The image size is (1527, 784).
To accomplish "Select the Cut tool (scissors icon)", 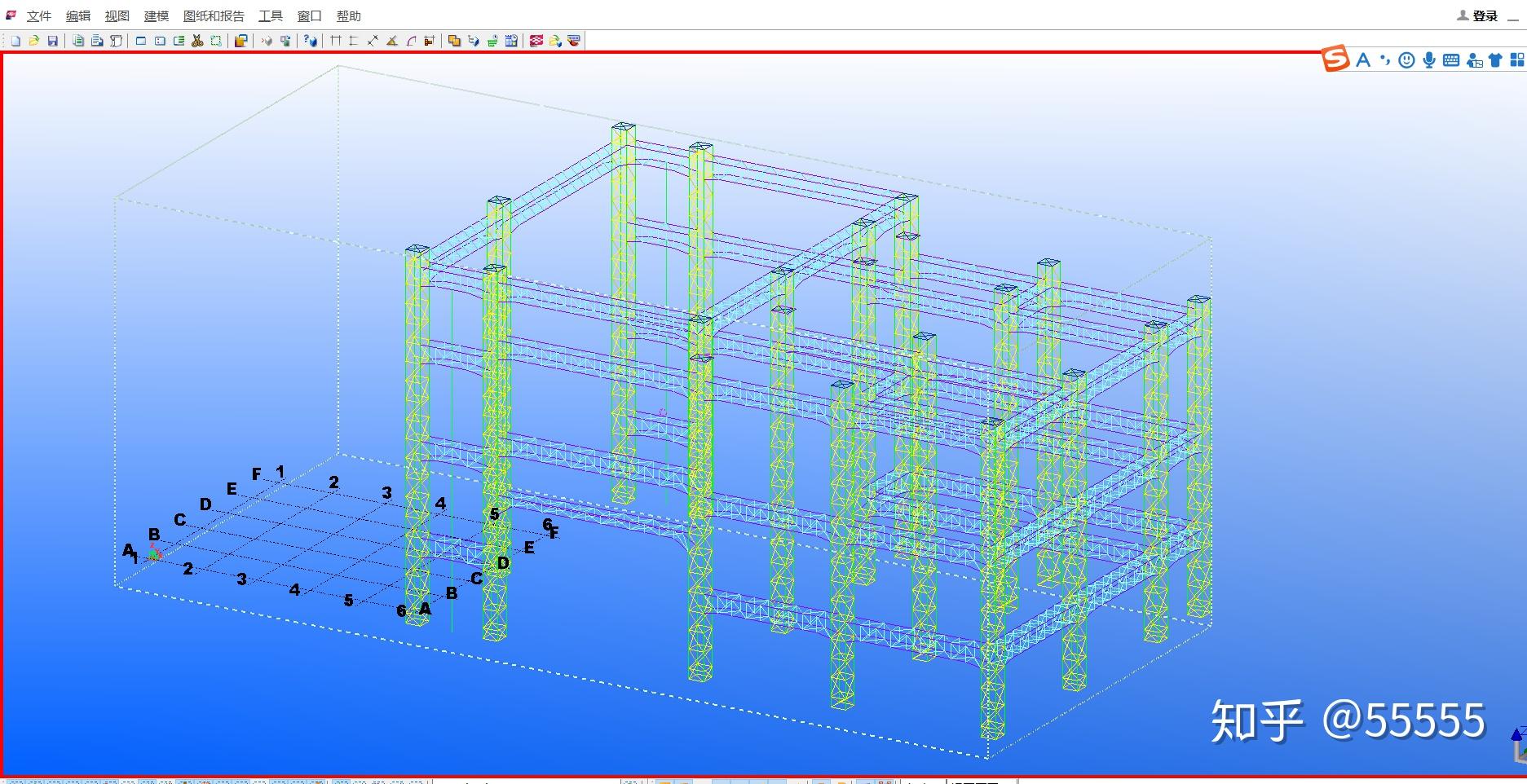I will click(196, 39).
